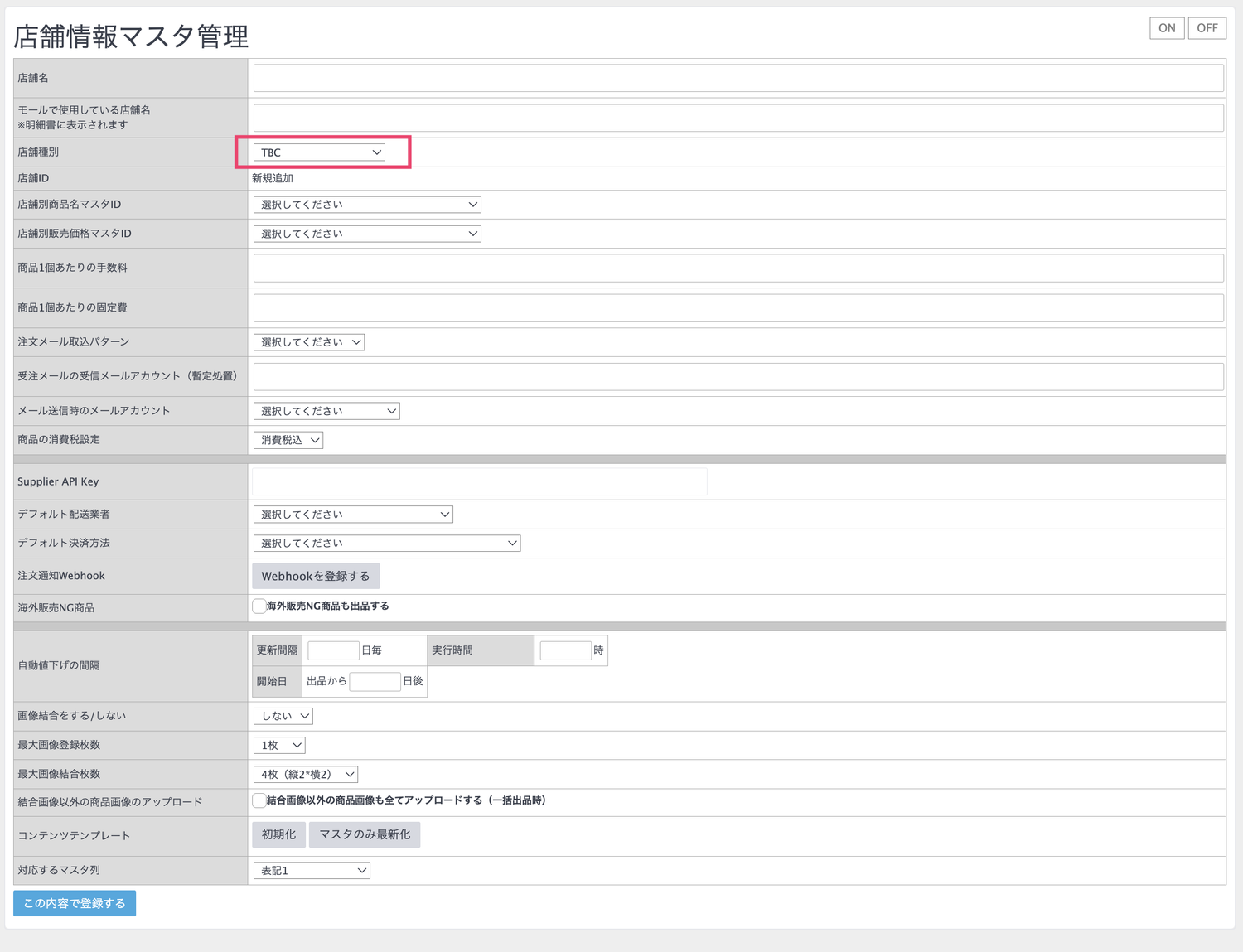Click the マスタのみ最新化 button
The image size is (1243, 952).
pos(365,834)
